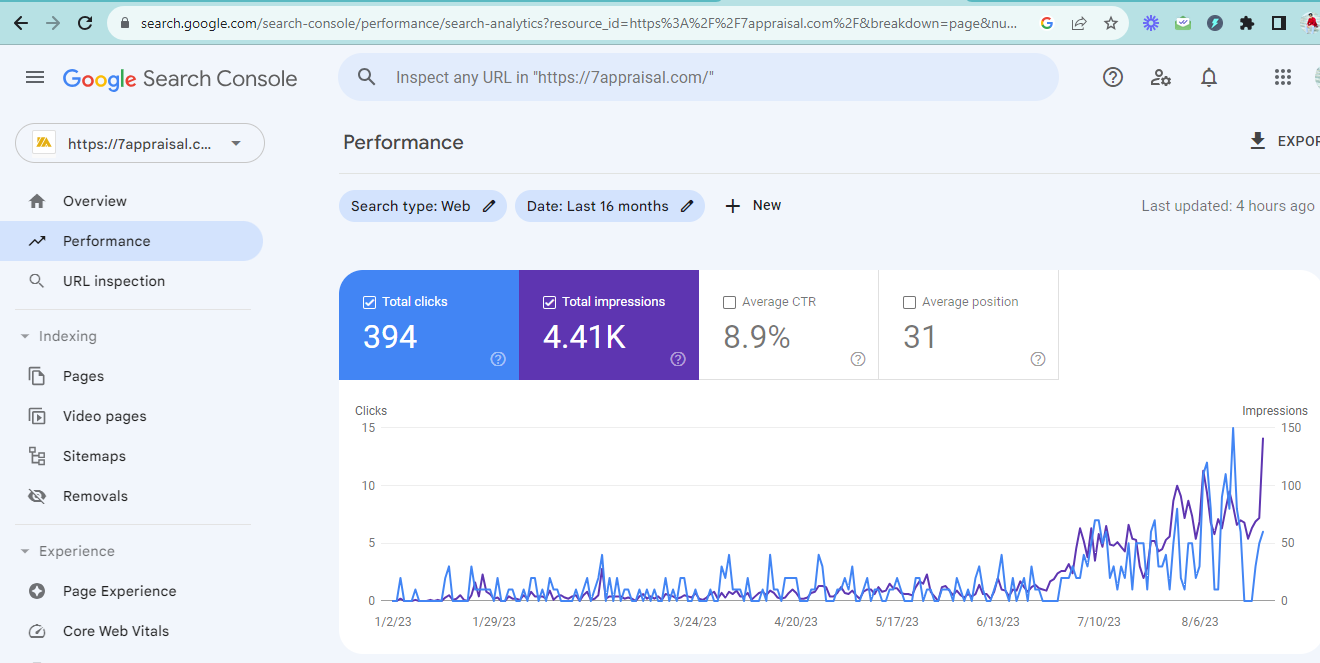Click the Export download icon
1320x663 pixels.
[1258, 141]
